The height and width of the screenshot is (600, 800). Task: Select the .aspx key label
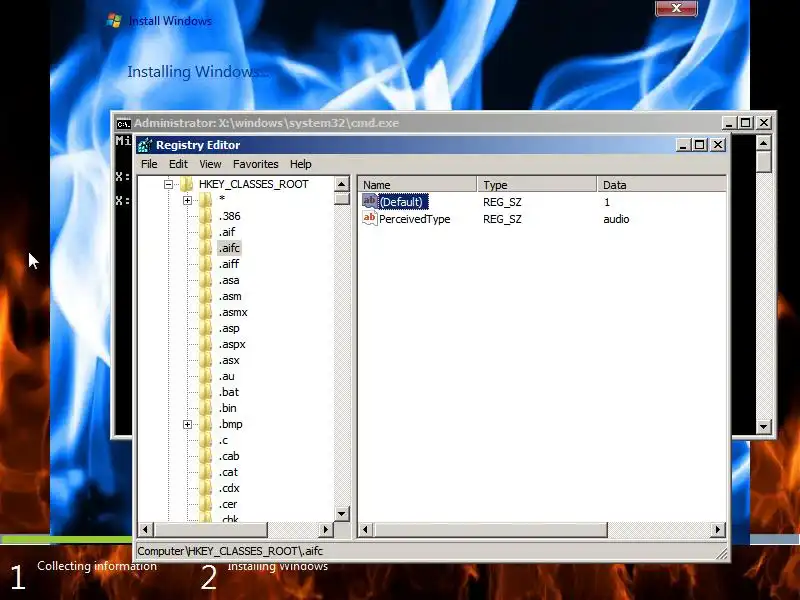click(x=232, y=344)
